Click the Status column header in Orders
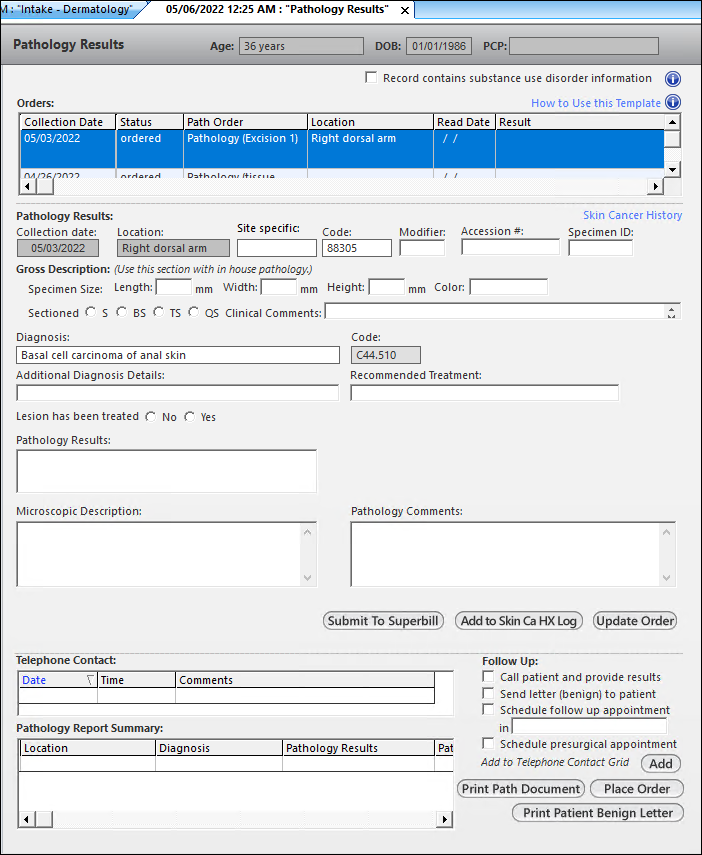This screenshot has width=702, height=855. (149, 122)
